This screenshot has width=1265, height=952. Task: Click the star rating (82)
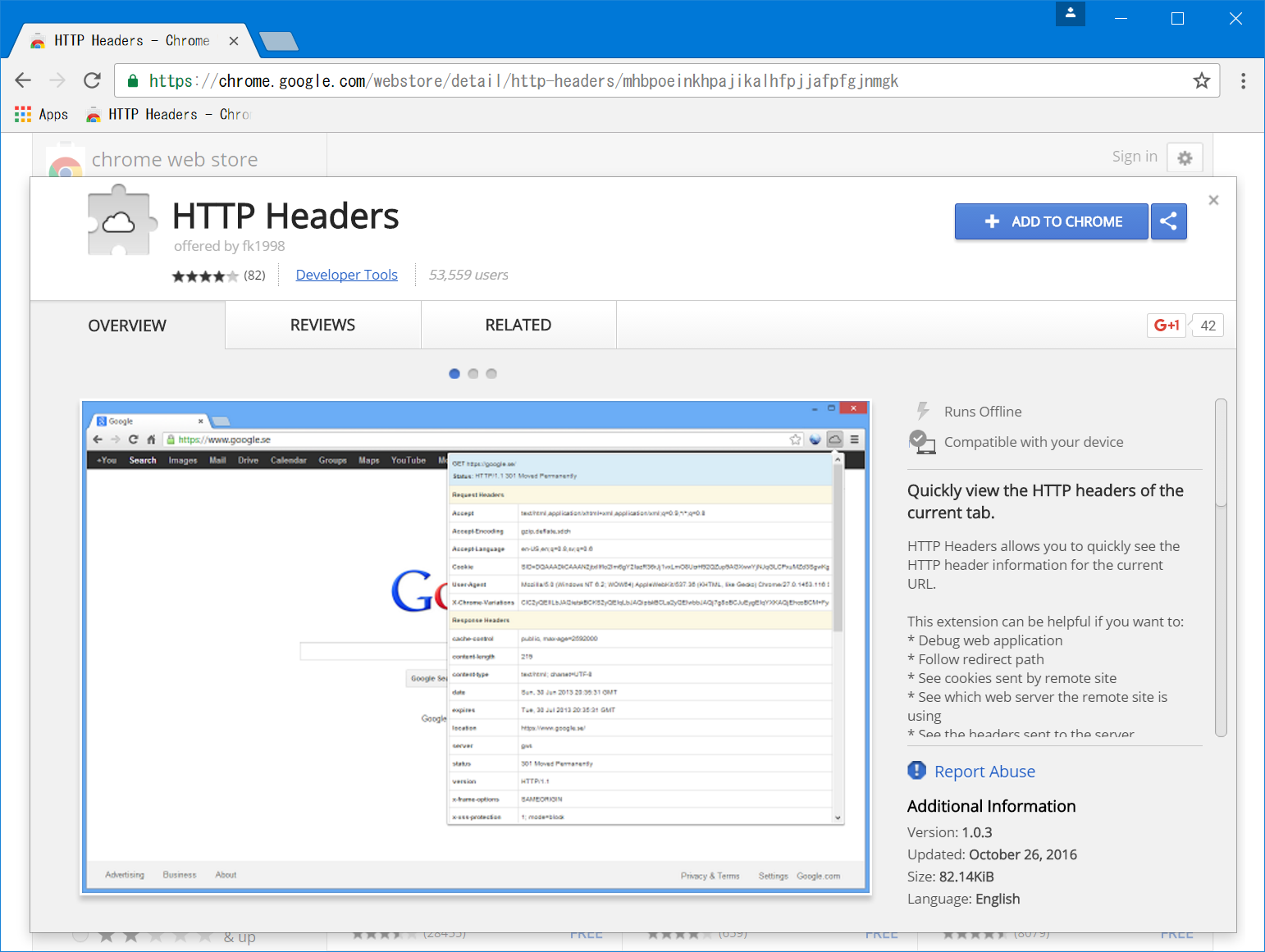(x=218, y=276)
